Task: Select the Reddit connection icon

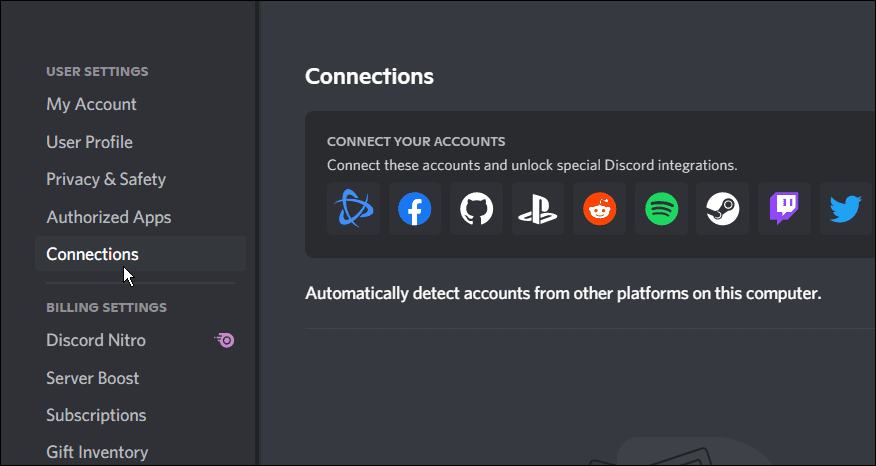Action: click(600, 209)
